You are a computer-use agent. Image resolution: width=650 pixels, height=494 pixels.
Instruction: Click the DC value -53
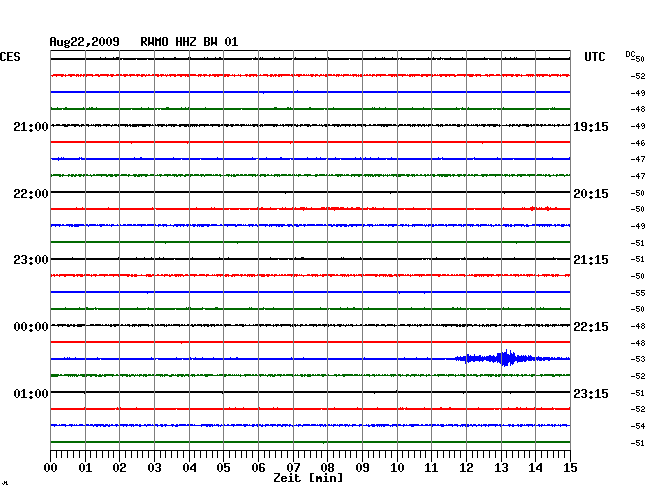click(638, 359)
